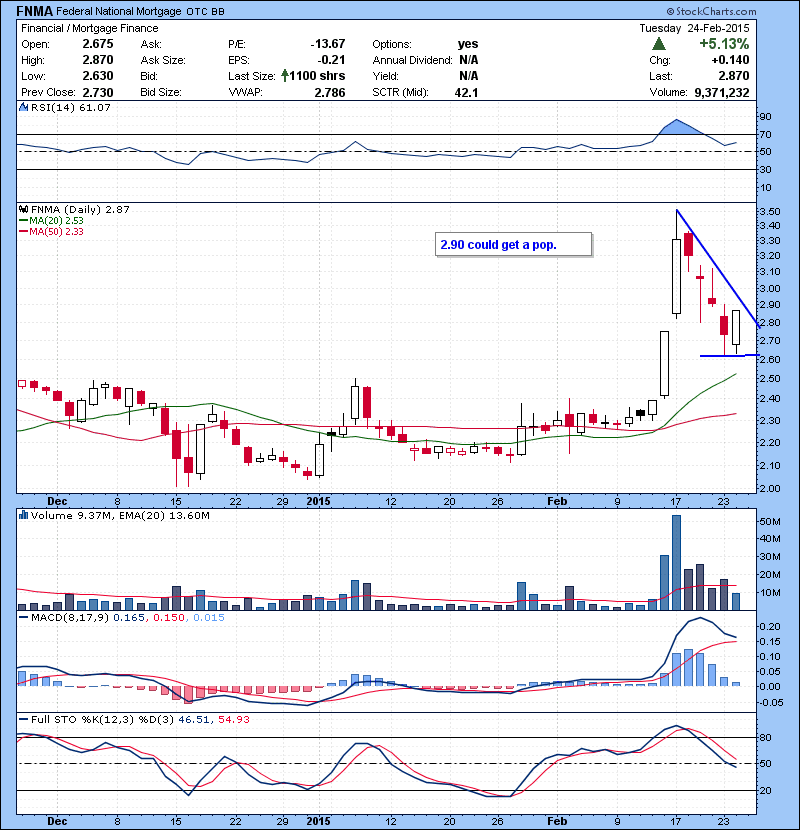Image resolution: width=800 pixels, height=830 pixels.
Task: Click the Federal National Mortgage company name
Action: click(119, 11)
